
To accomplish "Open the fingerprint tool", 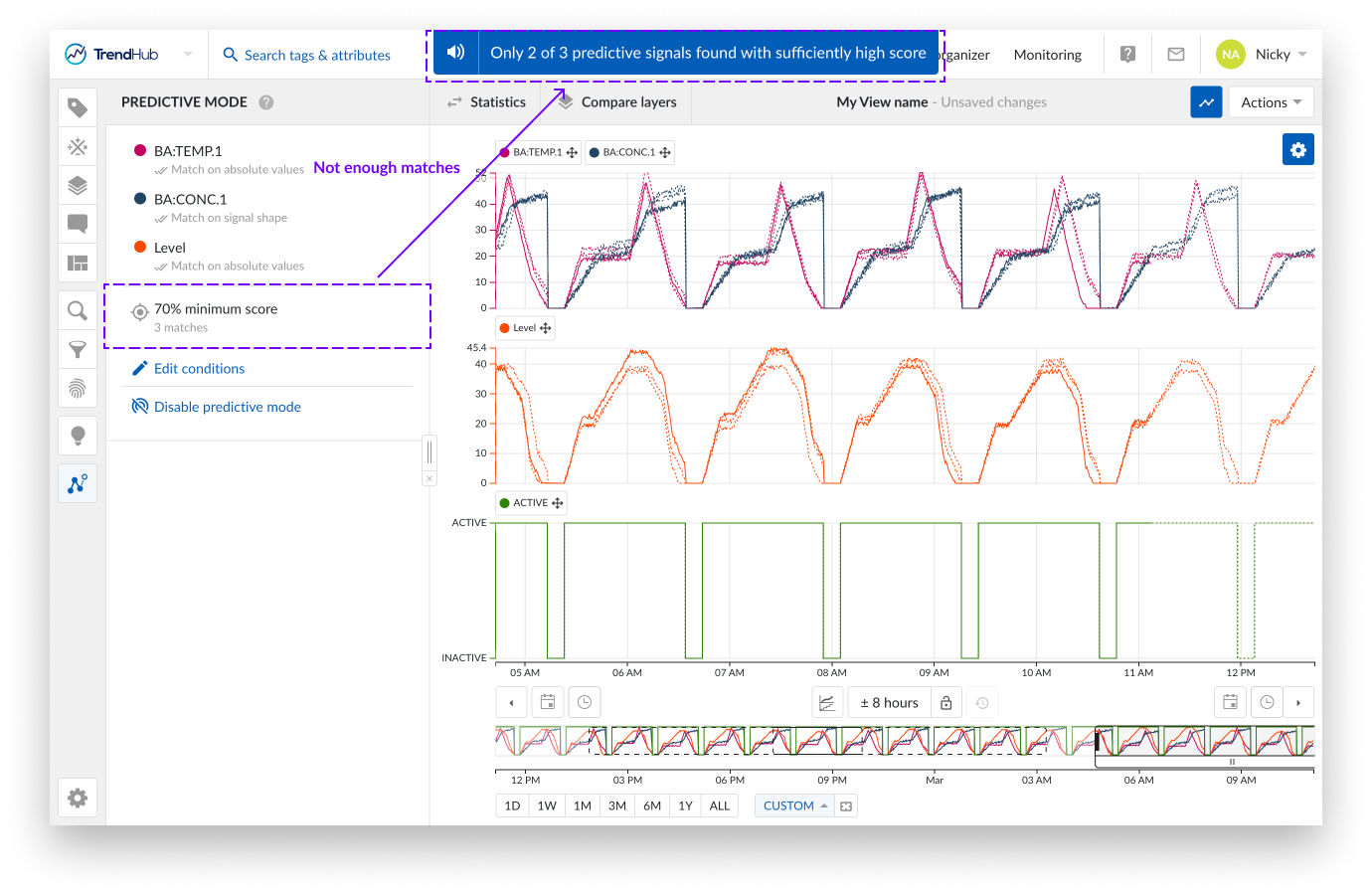I will [78, 388].
